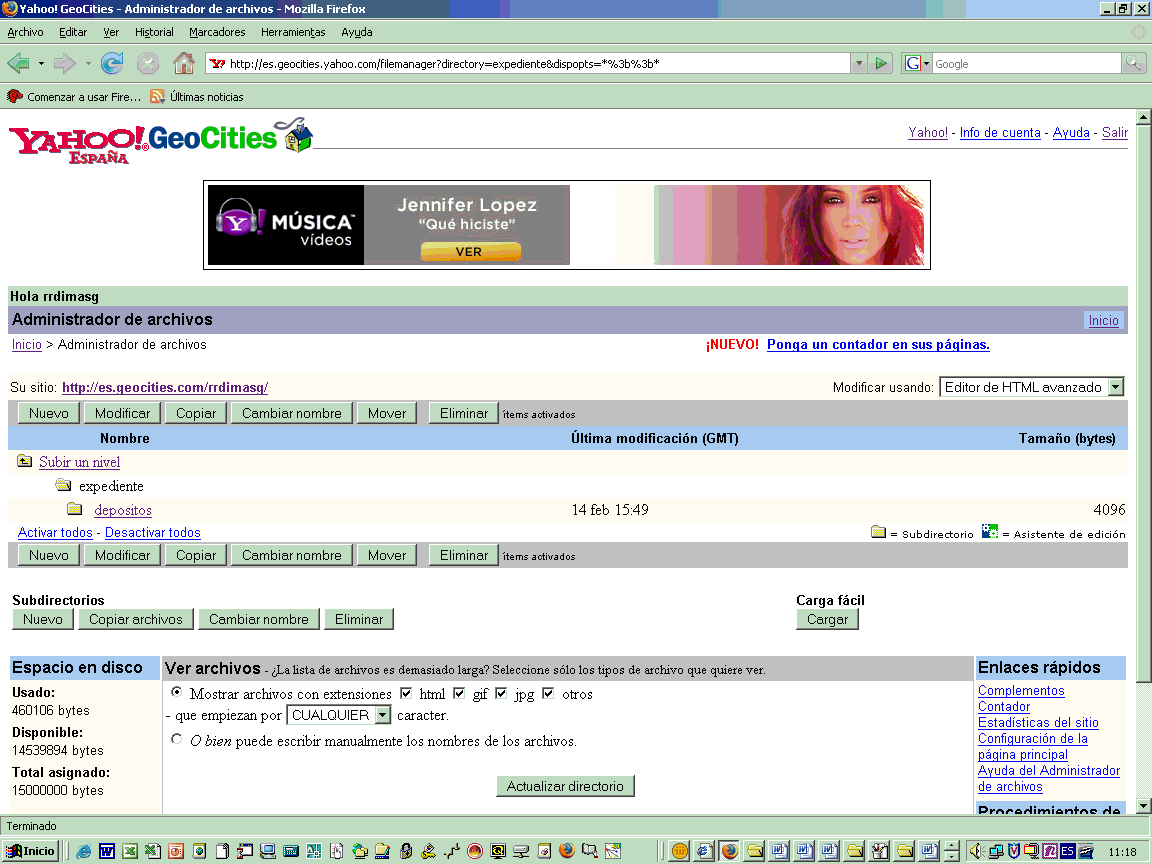
Task: Toggle the gif extension checkbox
Action: pyautogui.click(x=459, y=693)
